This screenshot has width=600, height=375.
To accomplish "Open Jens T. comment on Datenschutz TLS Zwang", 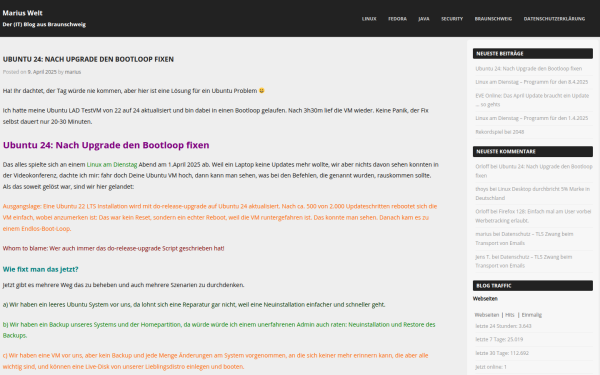I will pos(523,261).
